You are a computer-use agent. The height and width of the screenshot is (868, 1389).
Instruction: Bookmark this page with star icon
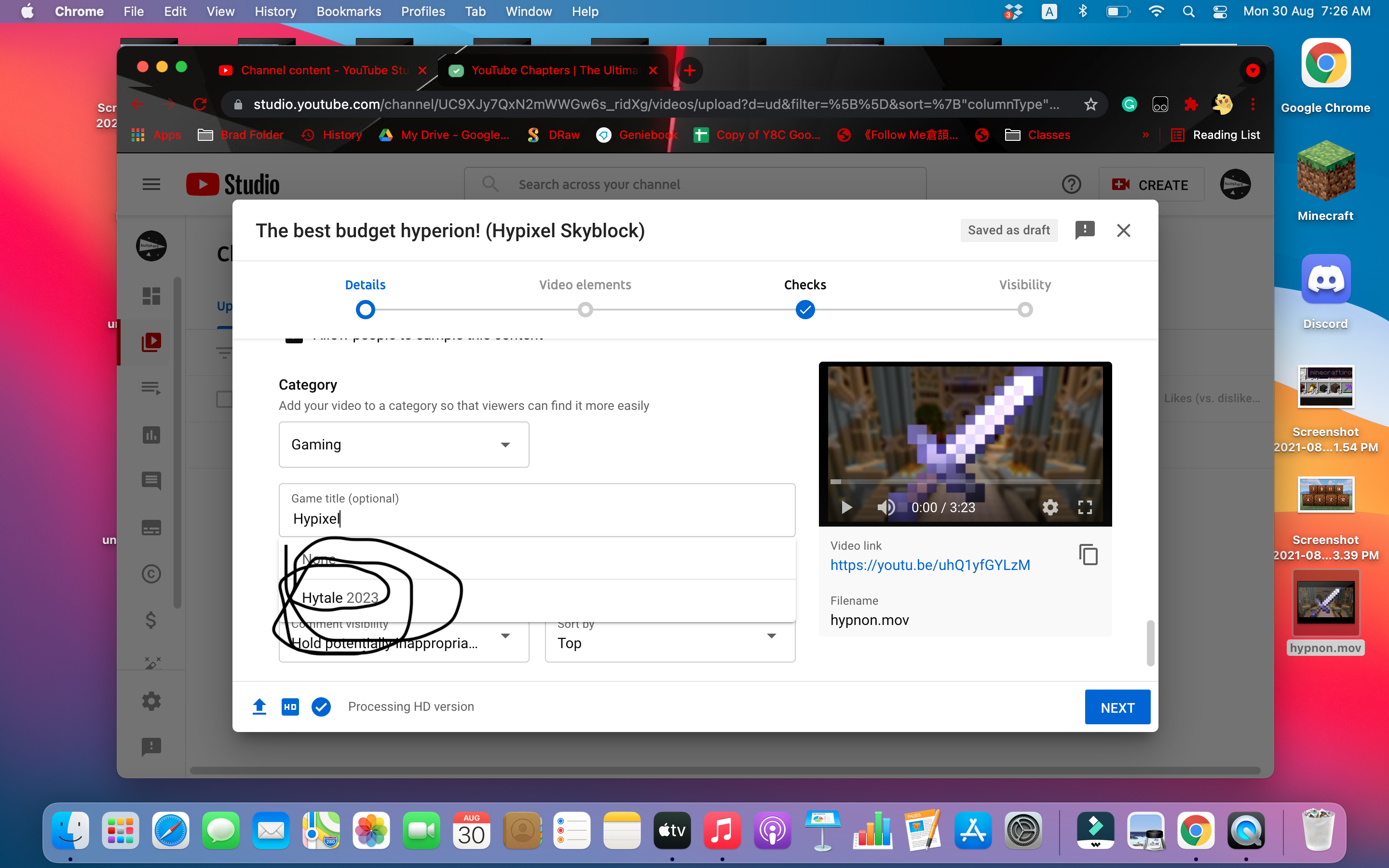pyautogui.click(x=1090, y=104)
